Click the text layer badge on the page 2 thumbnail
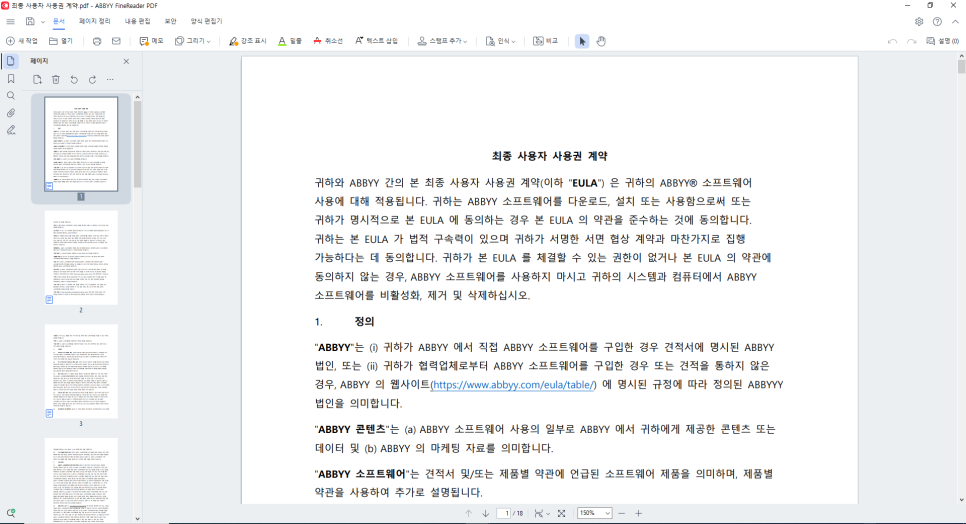Viewport: 966px width, 524px height. [x=49, y=300]
